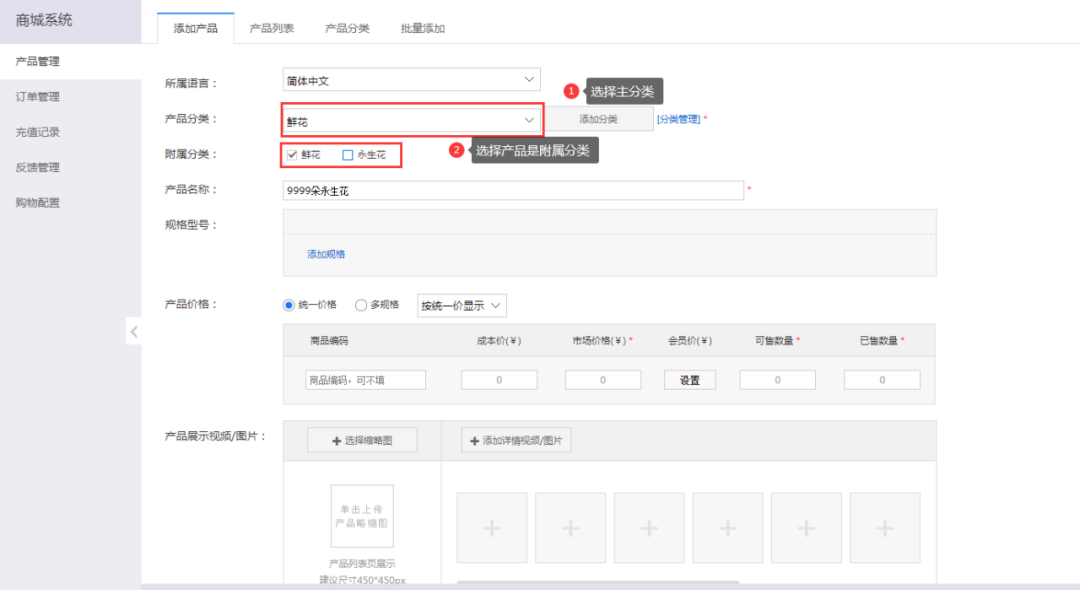The width and height of the screenshot is (1080, 590).
Task: Click the 选择缩略图 button
Action: pyautogui.click(x=362, y=440)
